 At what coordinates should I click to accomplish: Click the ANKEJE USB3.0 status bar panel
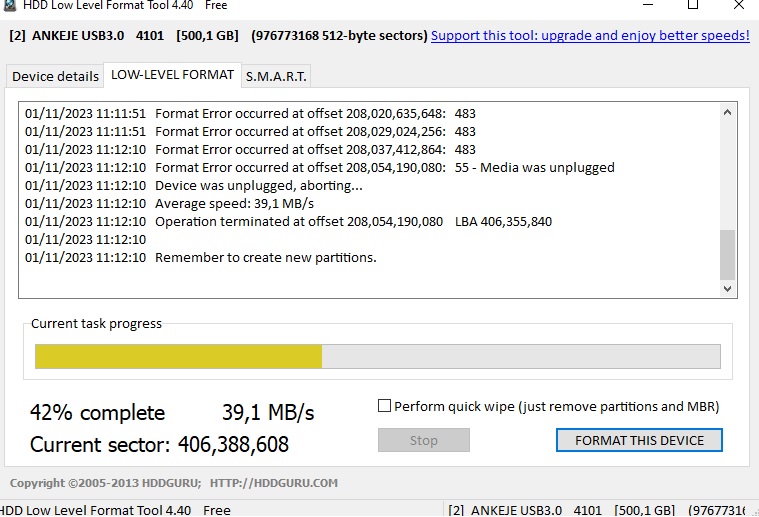click(600, 510)
